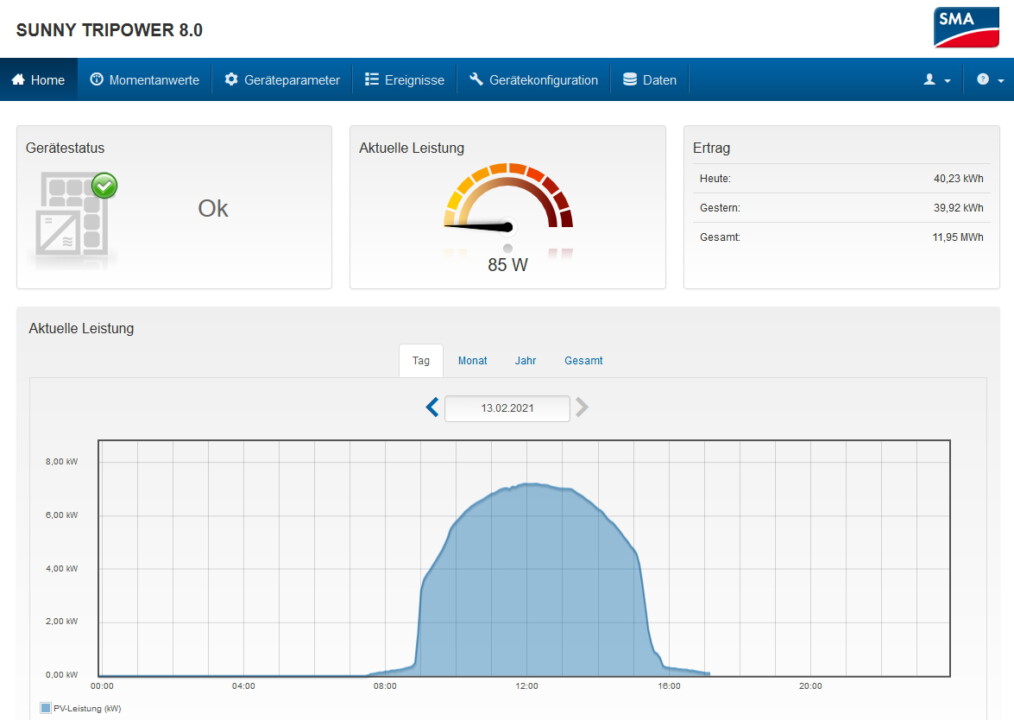Image resolution: width=1014 pixels, height=720 pixels.
Task: Click the Momentanwerte gauge icon
Action: 96,80
